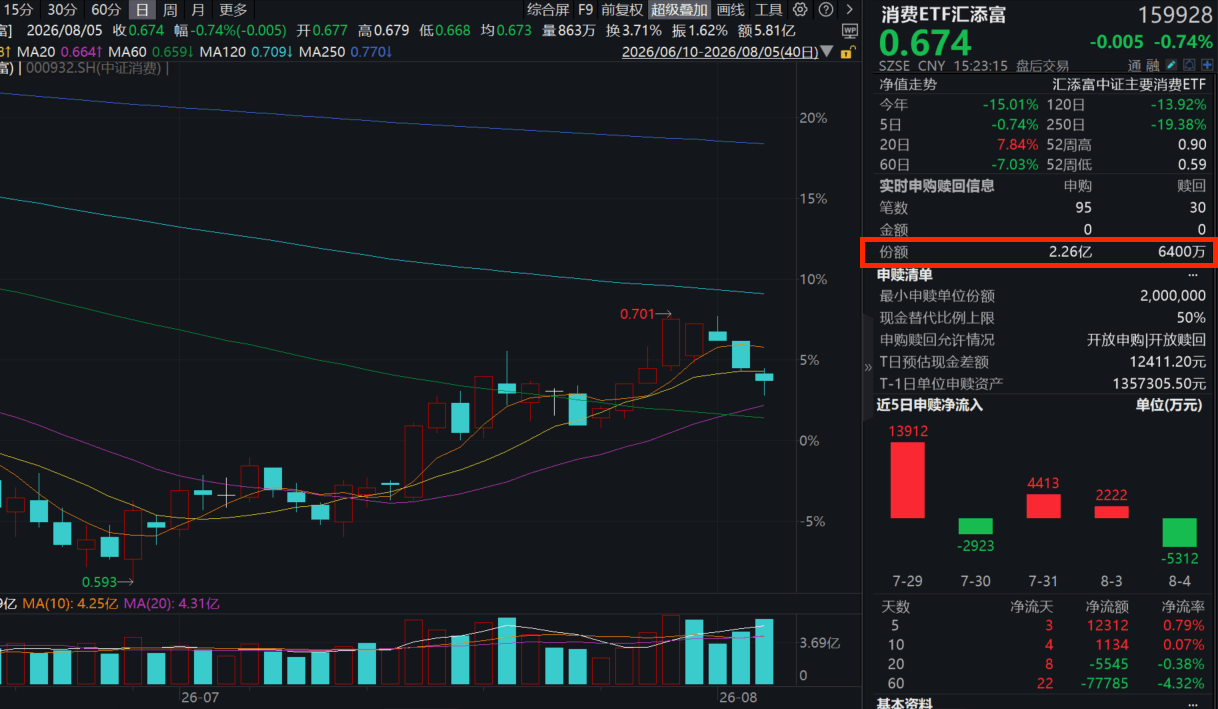Click the pencil edit icon beside 通融

(x=1170, y=66)
